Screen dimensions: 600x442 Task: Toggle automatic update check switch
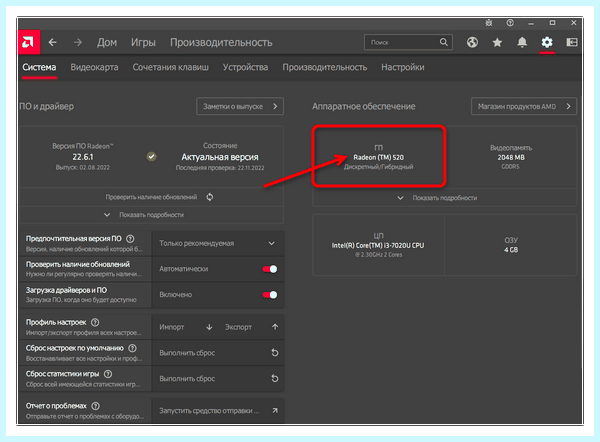pyautogui.click(x=270, y=269)
